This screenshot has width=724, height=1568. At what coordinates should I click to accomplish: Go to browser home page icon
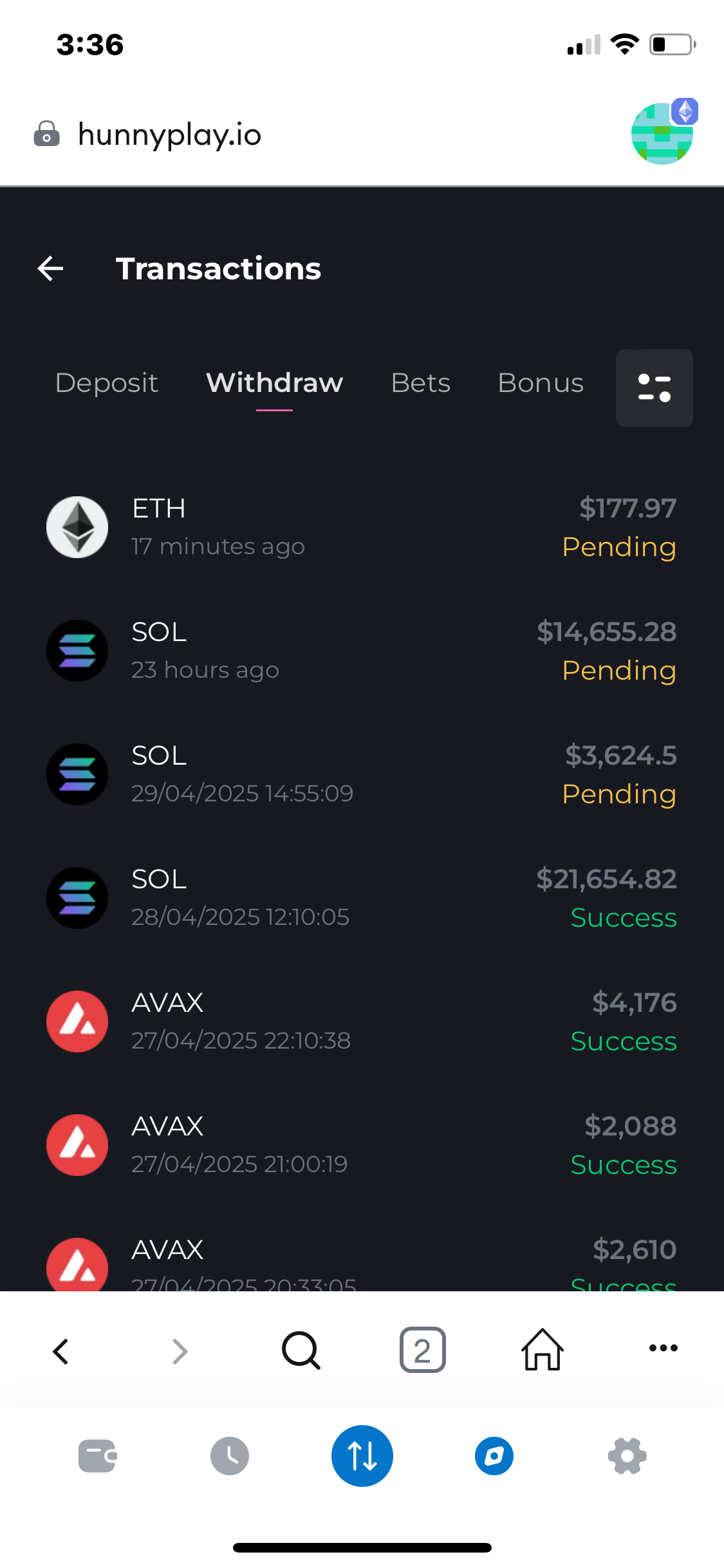(543, 1350)
